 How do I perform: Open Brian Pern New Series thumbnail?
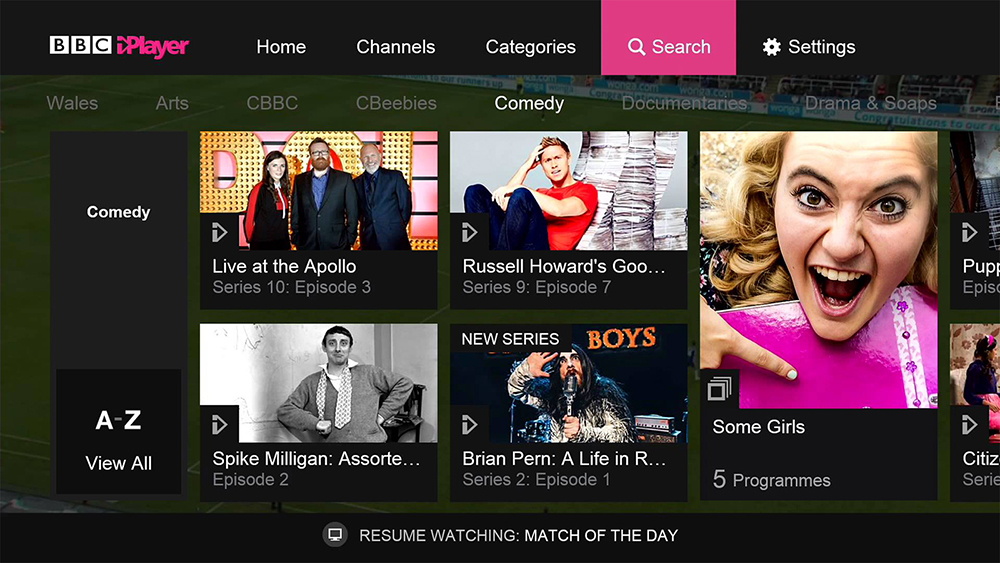coord(569,383)
